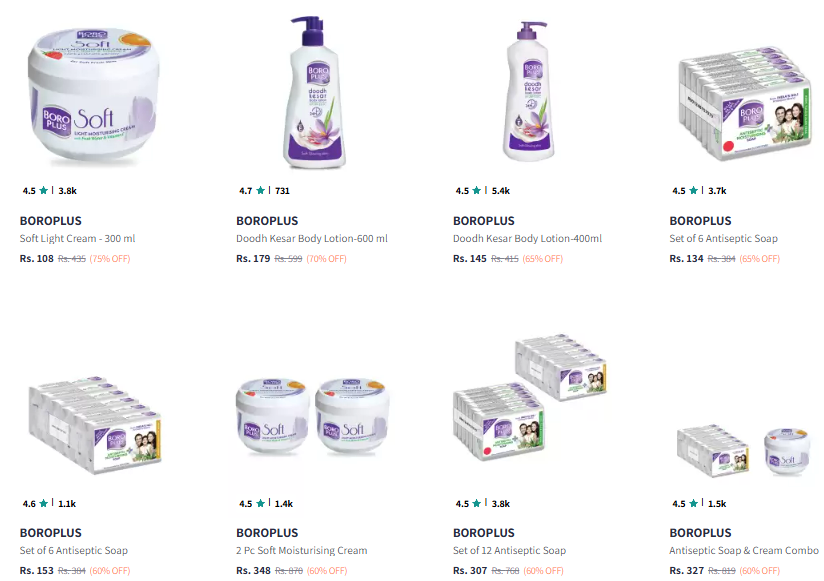This screenshot has height=581, width=824.
Task: Open the Doodh Kesar Body Lotion-600 ml bottle image
Action: coord(315,92)
